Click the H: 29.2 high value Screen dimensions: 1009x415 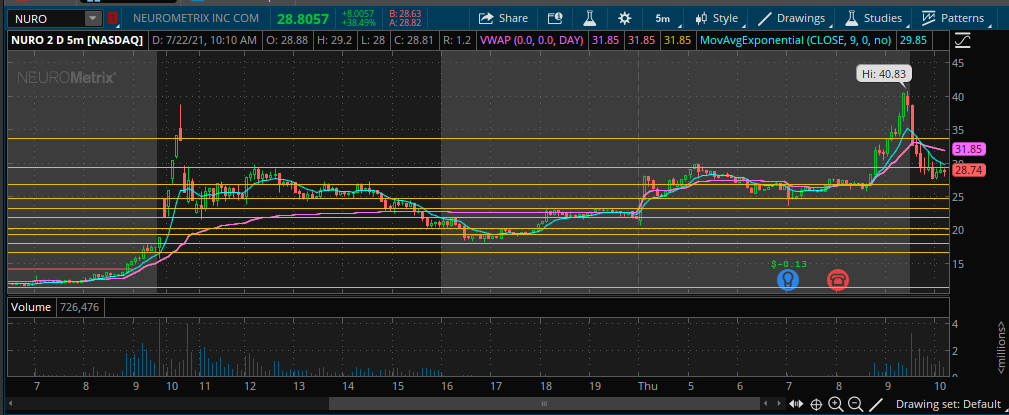(334, 41)
